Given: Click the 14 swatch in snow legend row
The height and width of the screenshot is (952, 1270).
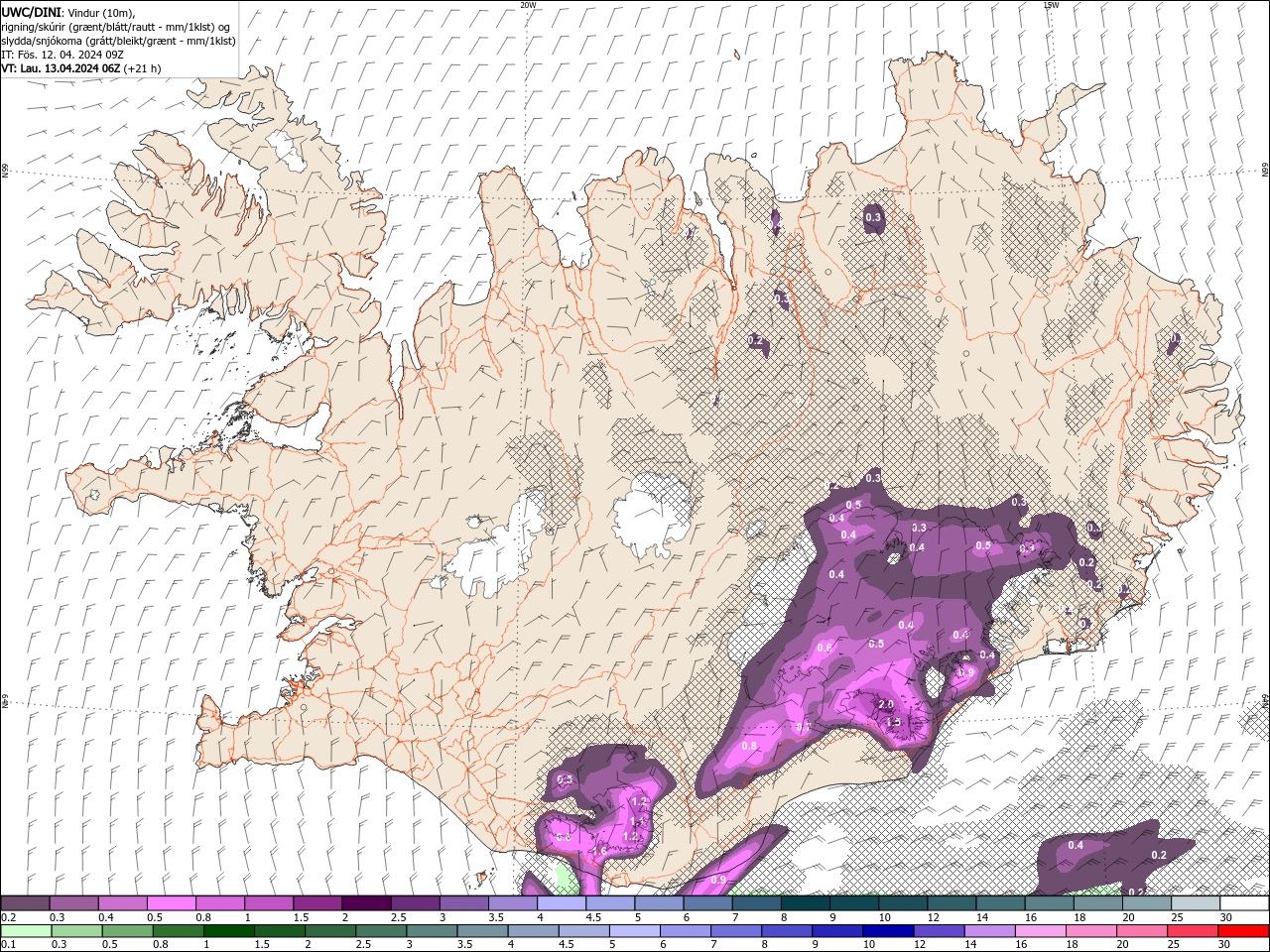Looking at the screenshot, I should click(1000, 903).
